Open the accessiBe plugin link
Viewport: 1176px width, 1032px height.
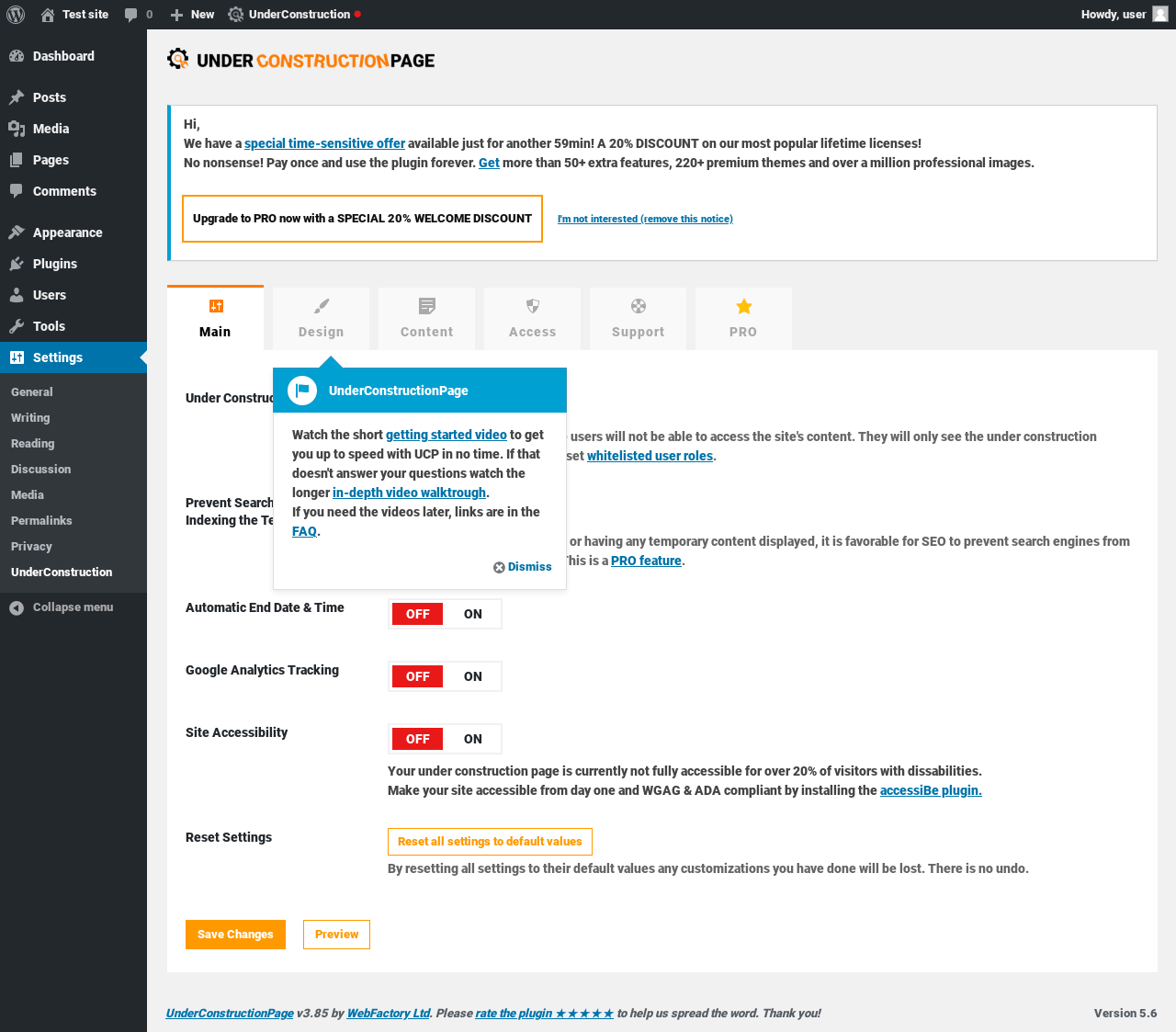point(931,790)
